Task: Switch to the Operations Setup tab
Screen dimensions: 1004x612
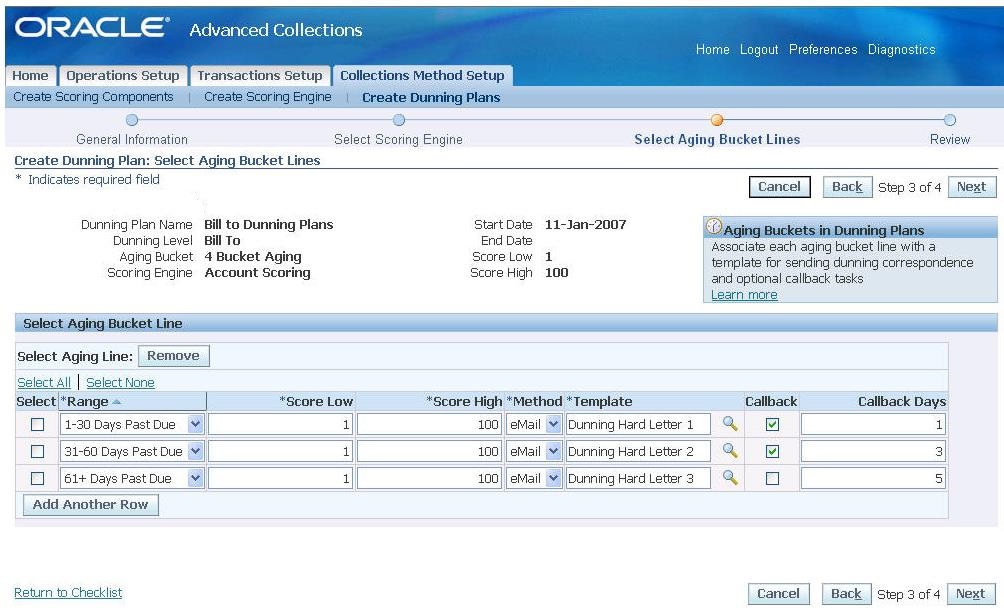Action: [122, 75]
